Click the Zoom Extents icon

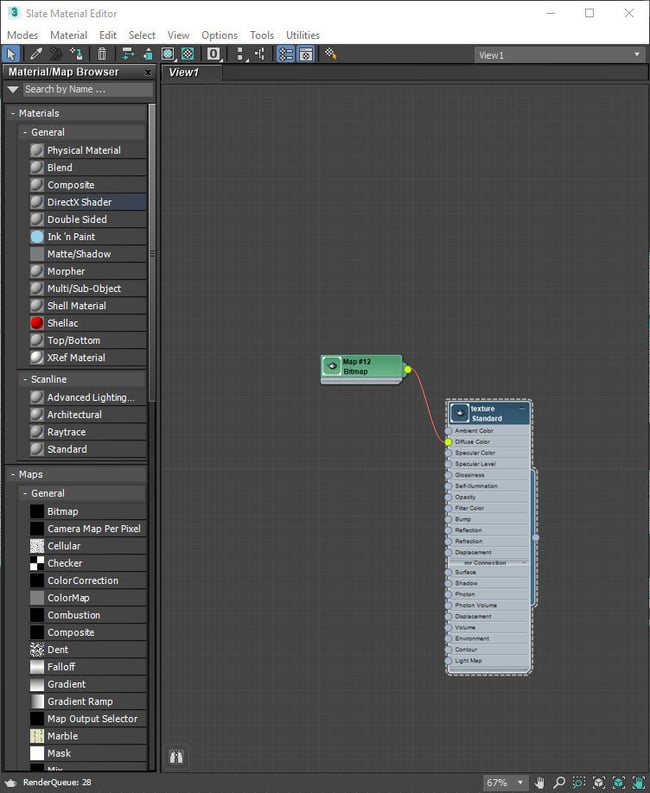click(x=599, y=783)
